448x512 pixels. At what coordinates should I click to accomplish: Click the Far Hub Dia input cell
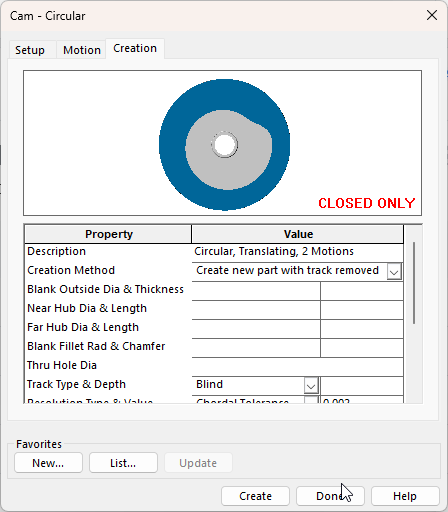tap(256, 329)
